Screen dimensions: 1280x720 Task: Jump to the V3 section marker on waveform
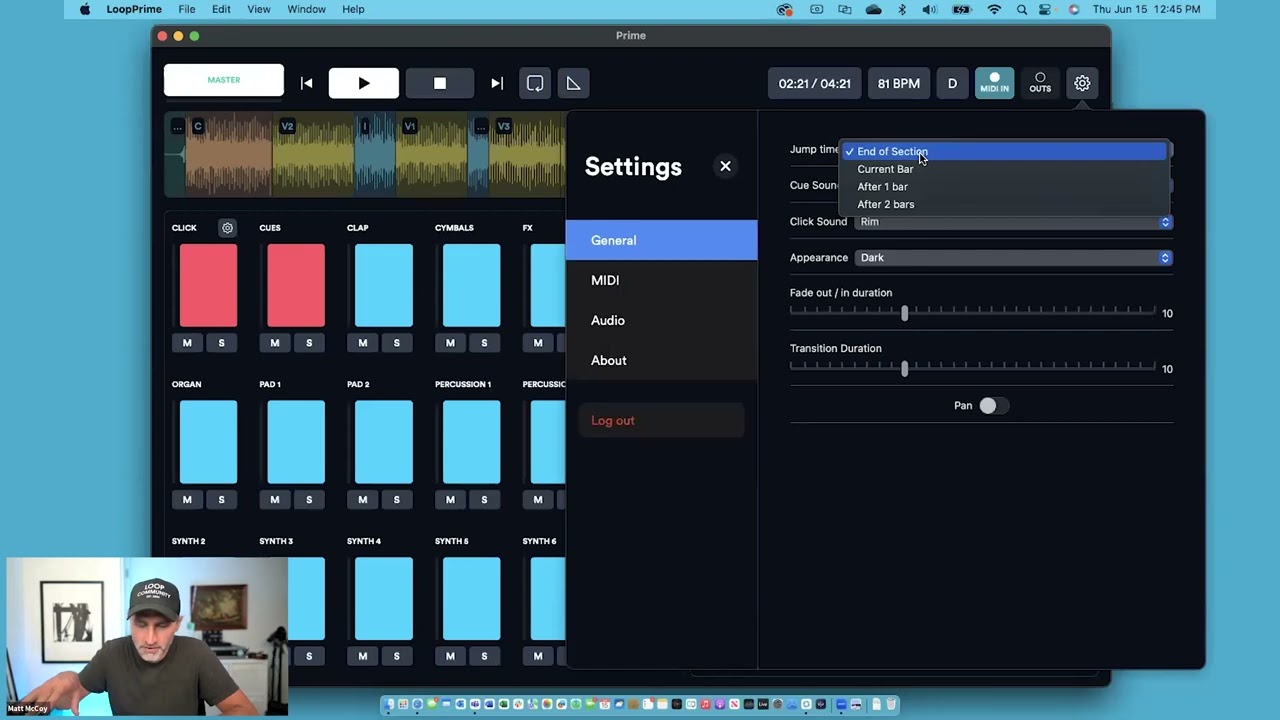(x=503, y=127)
